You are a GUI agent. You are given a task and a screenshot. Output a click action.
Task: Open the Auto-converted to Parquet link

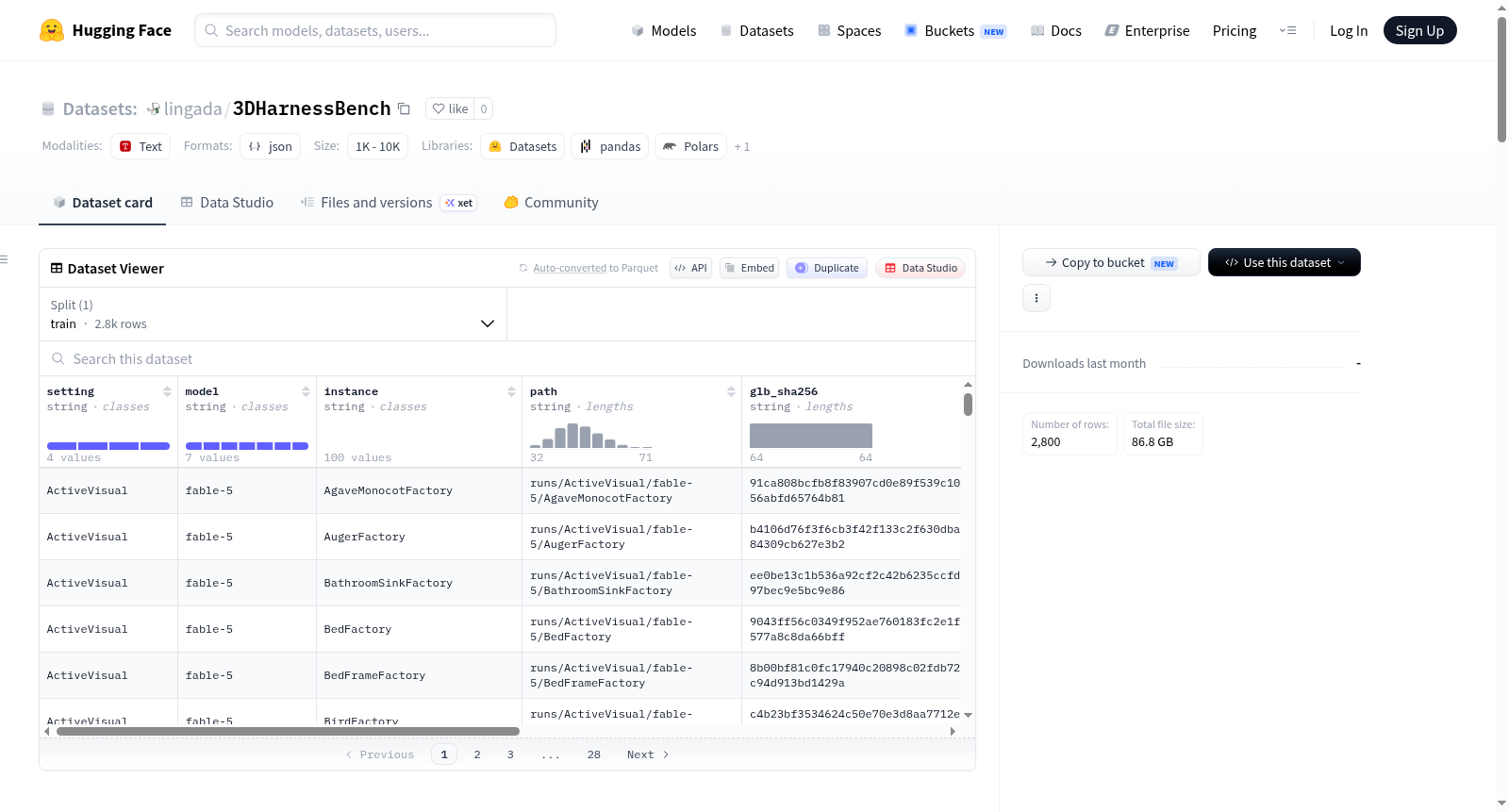point(595,268)
